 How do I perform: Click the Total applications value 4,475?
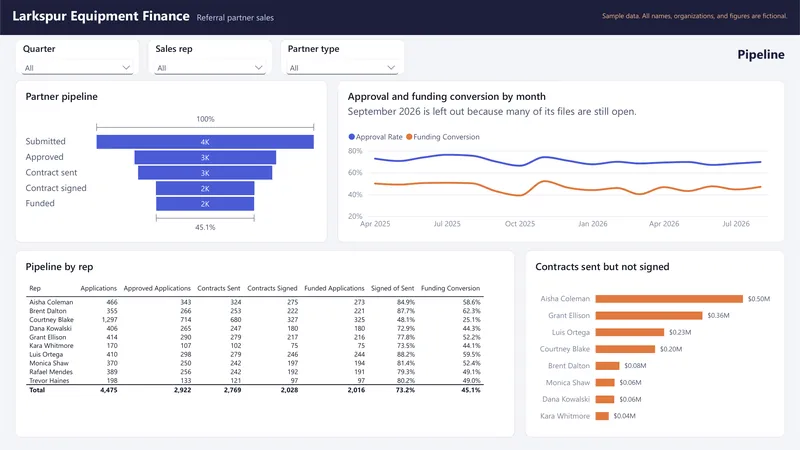coord(109,390)
